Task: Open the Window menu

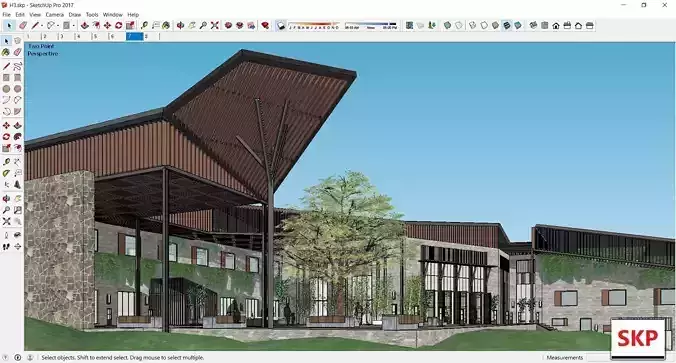Action: click(x=113, y=15)
